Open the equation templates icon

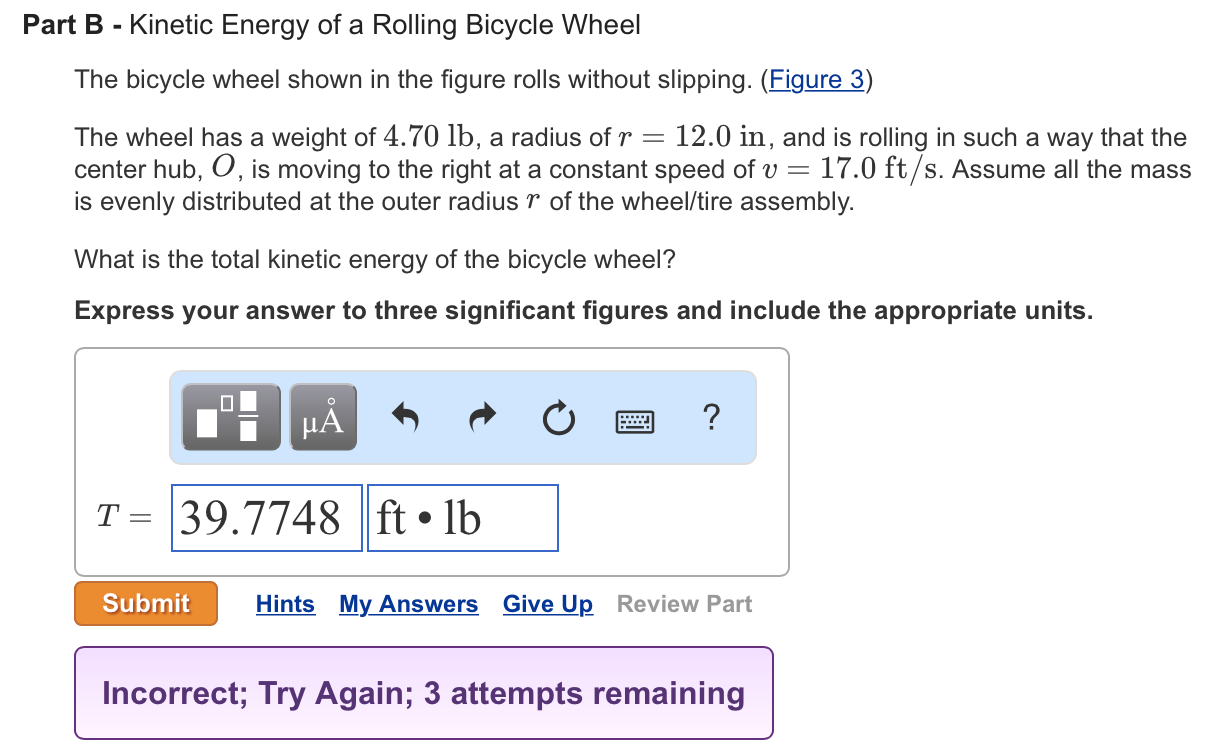pos(230,418)
